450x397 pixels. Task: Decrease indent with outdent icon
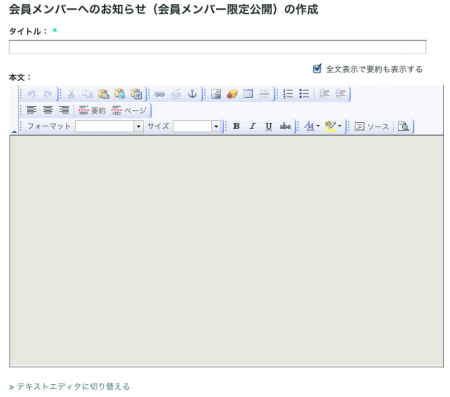324,94
